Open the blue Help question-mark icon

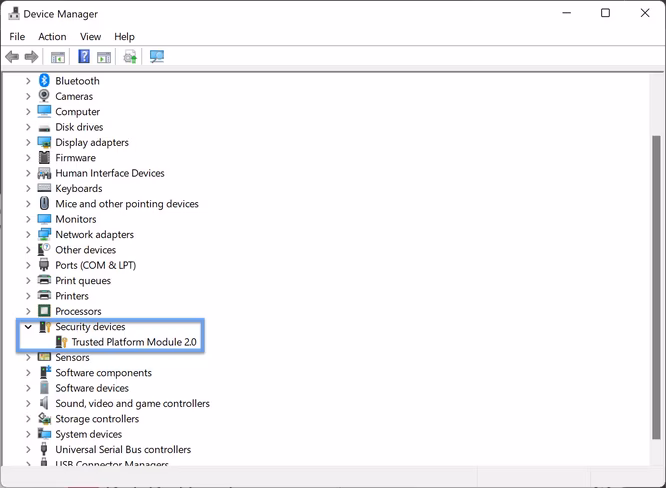84,56
